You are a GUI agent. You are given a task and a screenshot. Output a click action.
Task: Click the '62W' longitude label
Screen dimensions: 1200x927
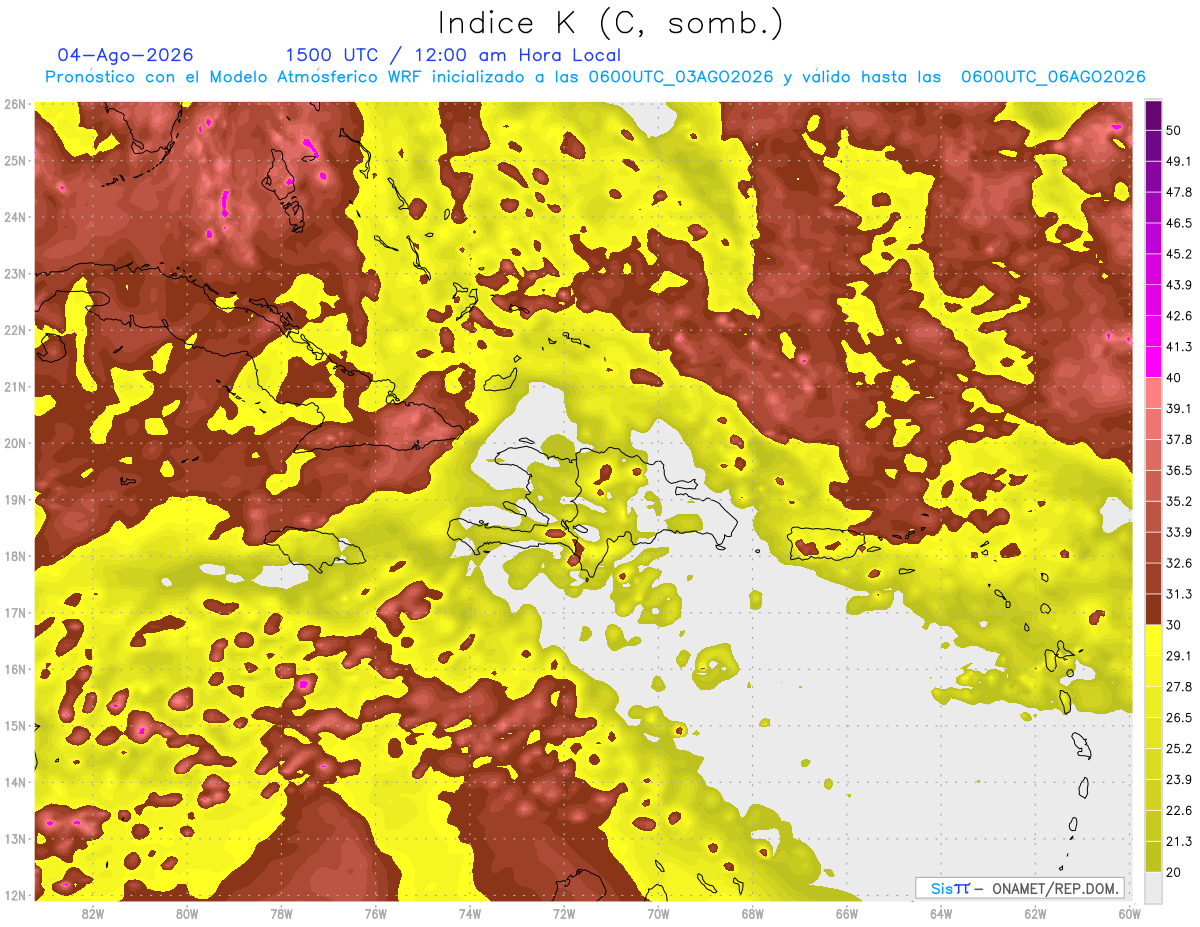pyautogui.click(x=1035, y=914)
